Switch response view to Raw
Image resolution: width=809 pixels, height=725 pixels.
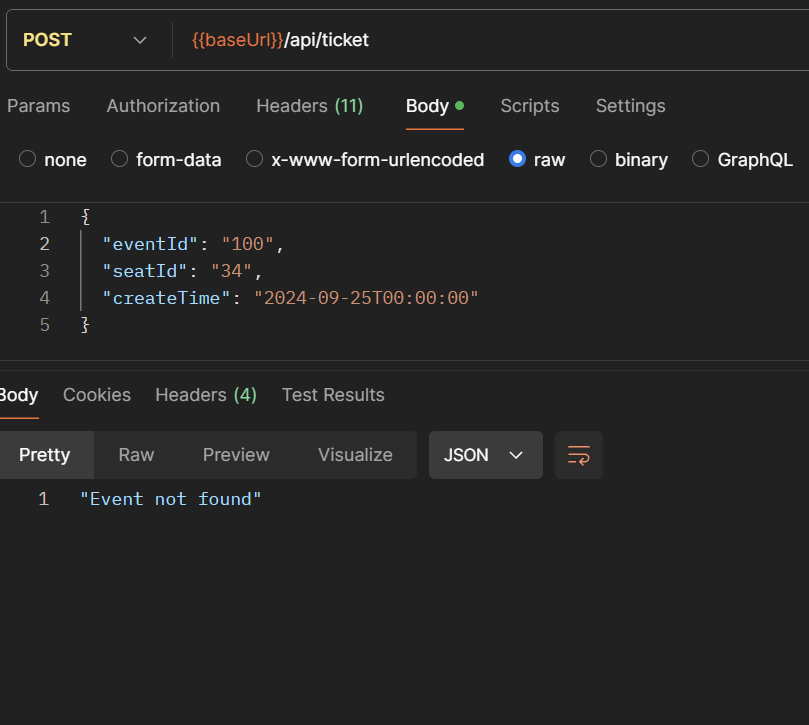(136, 455)
